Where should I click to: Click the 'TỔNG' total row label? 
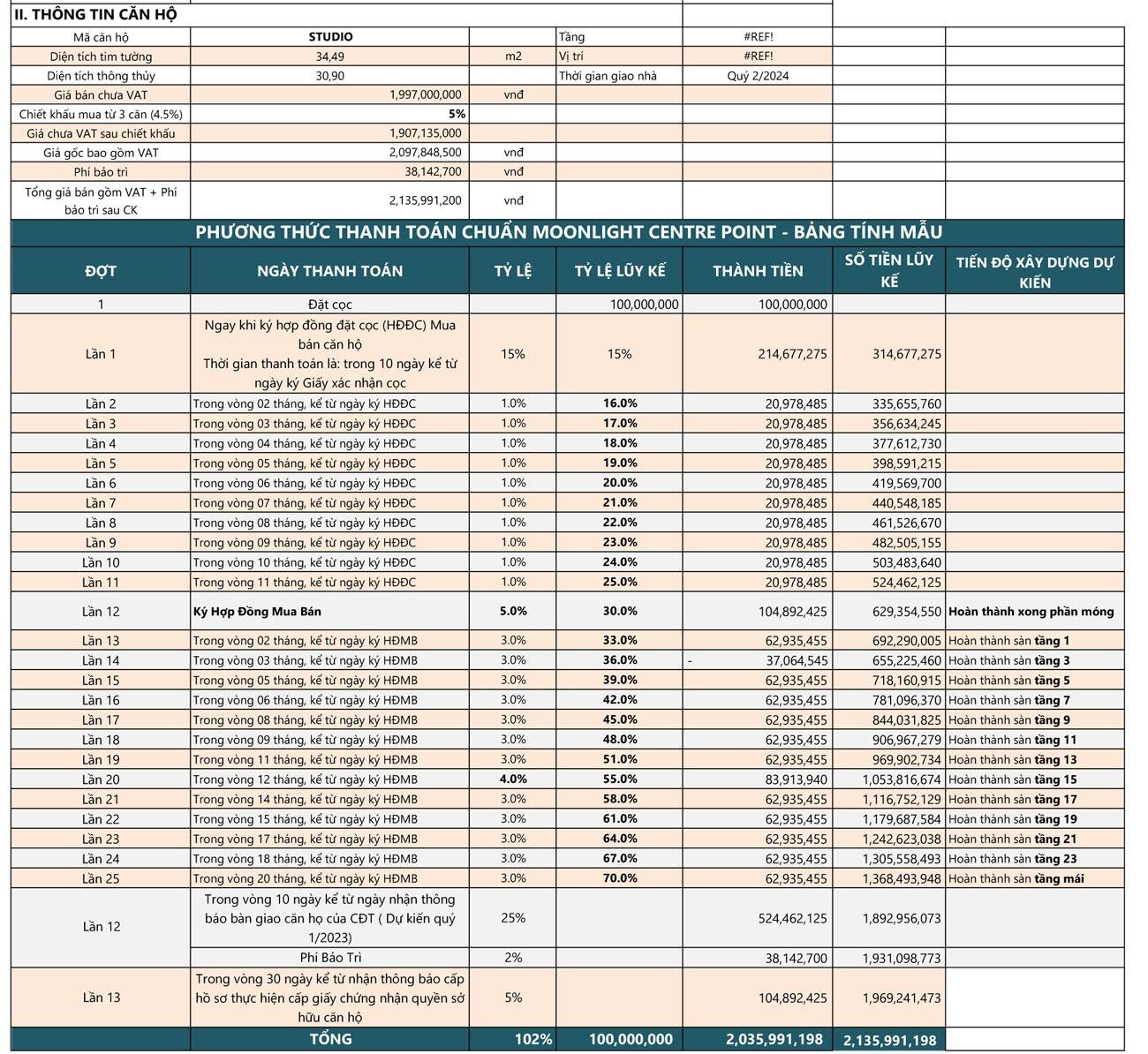pyautogui.click(x=329, y=1039)
